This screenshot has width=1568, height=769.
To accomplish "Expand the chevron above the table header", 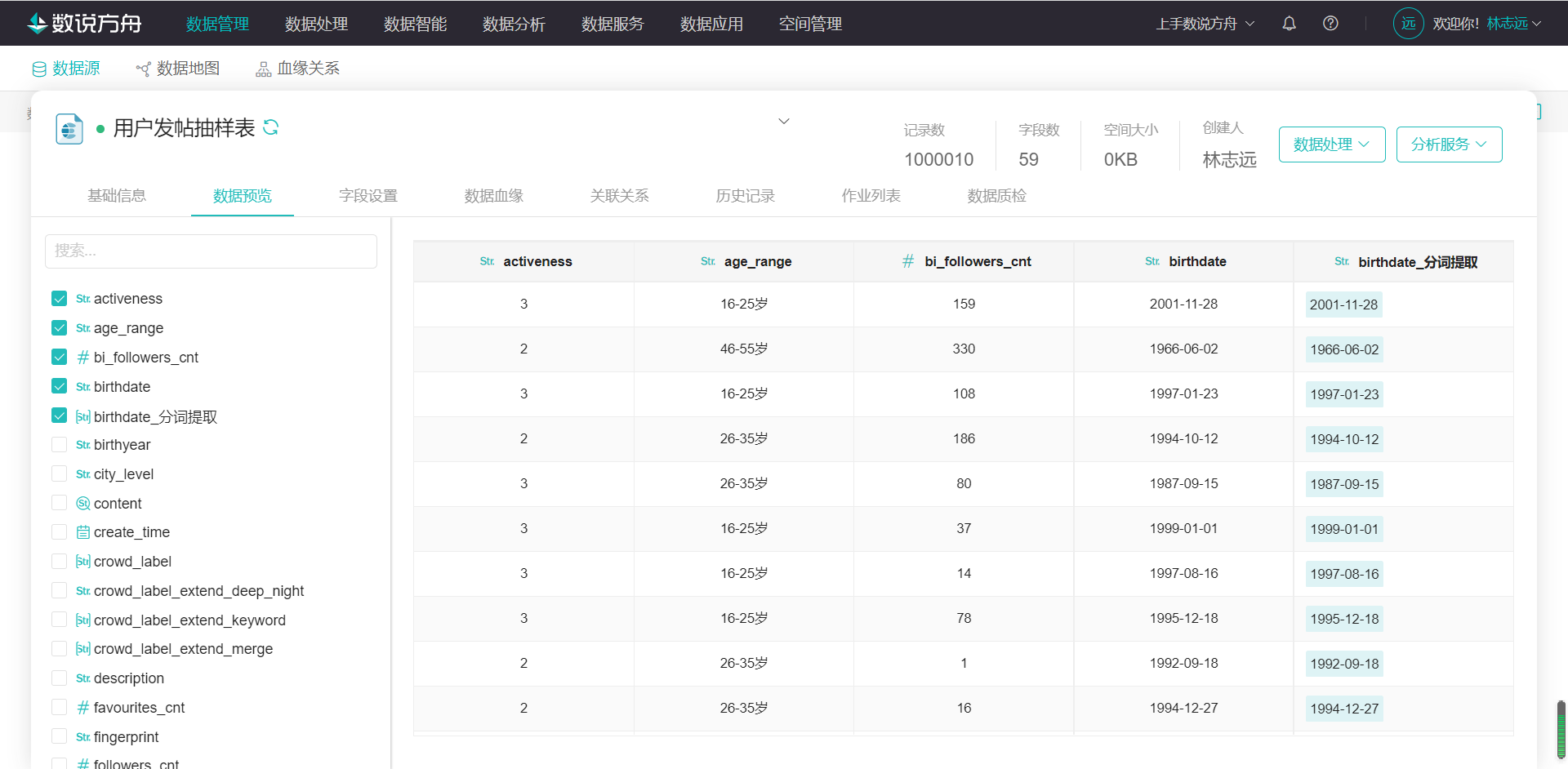I will pyautogui.click(x=784, y=121).
